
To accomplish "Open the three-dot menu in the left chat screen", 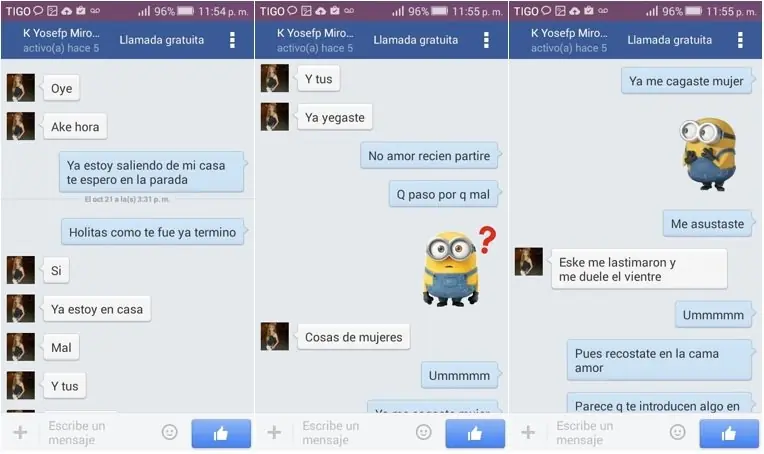I will [232, 40].
